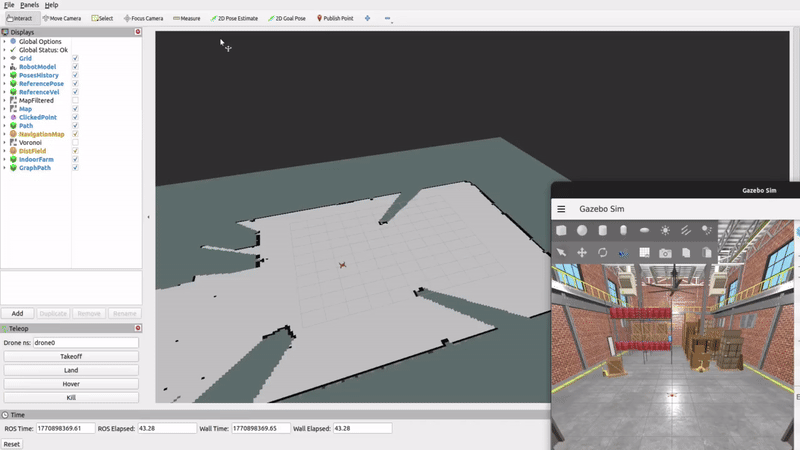Take a Gazebo screenshot with camera icon

(x=665, y=253)
